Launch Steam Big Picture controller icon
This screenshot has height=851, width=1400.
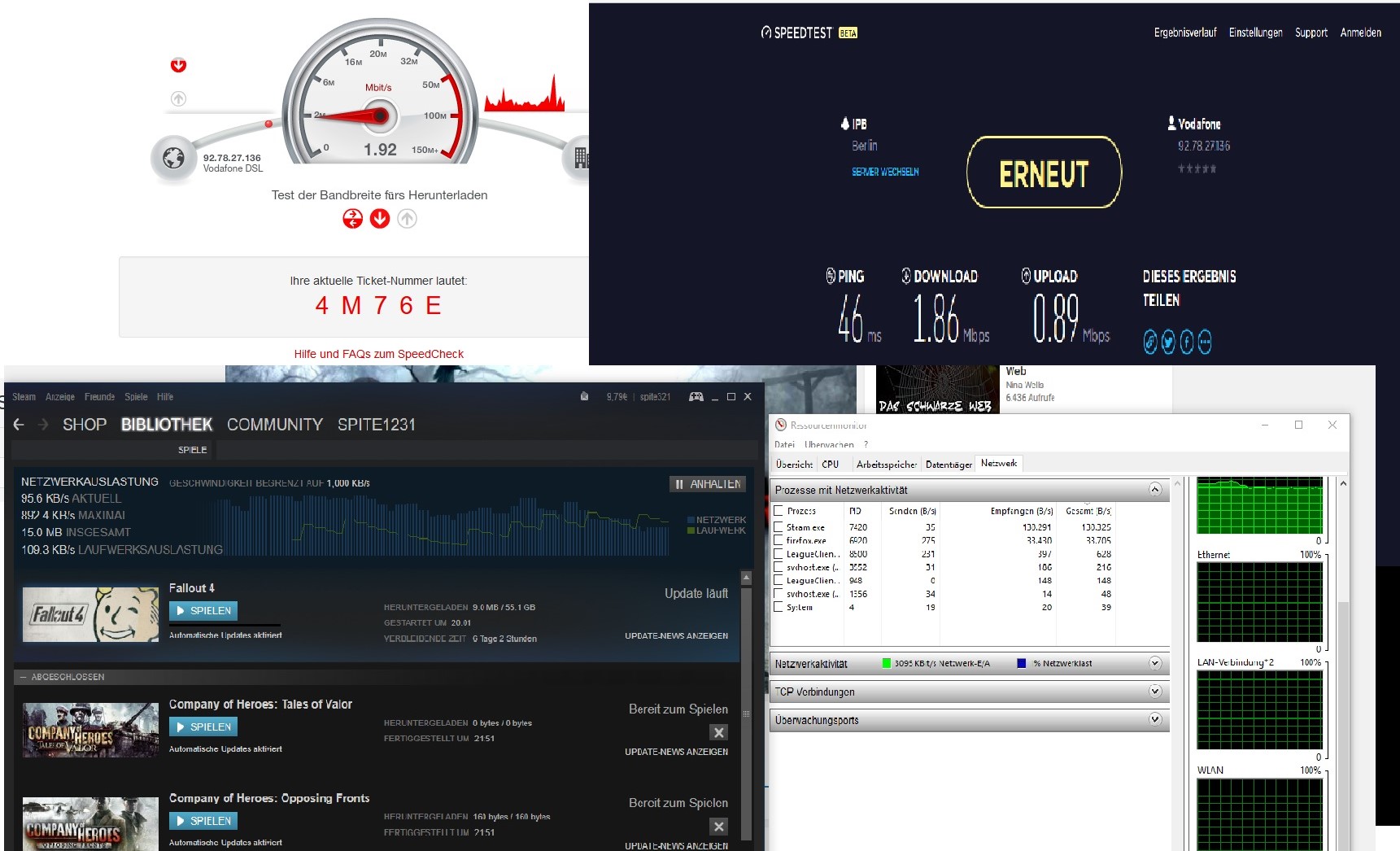(696, 396)
